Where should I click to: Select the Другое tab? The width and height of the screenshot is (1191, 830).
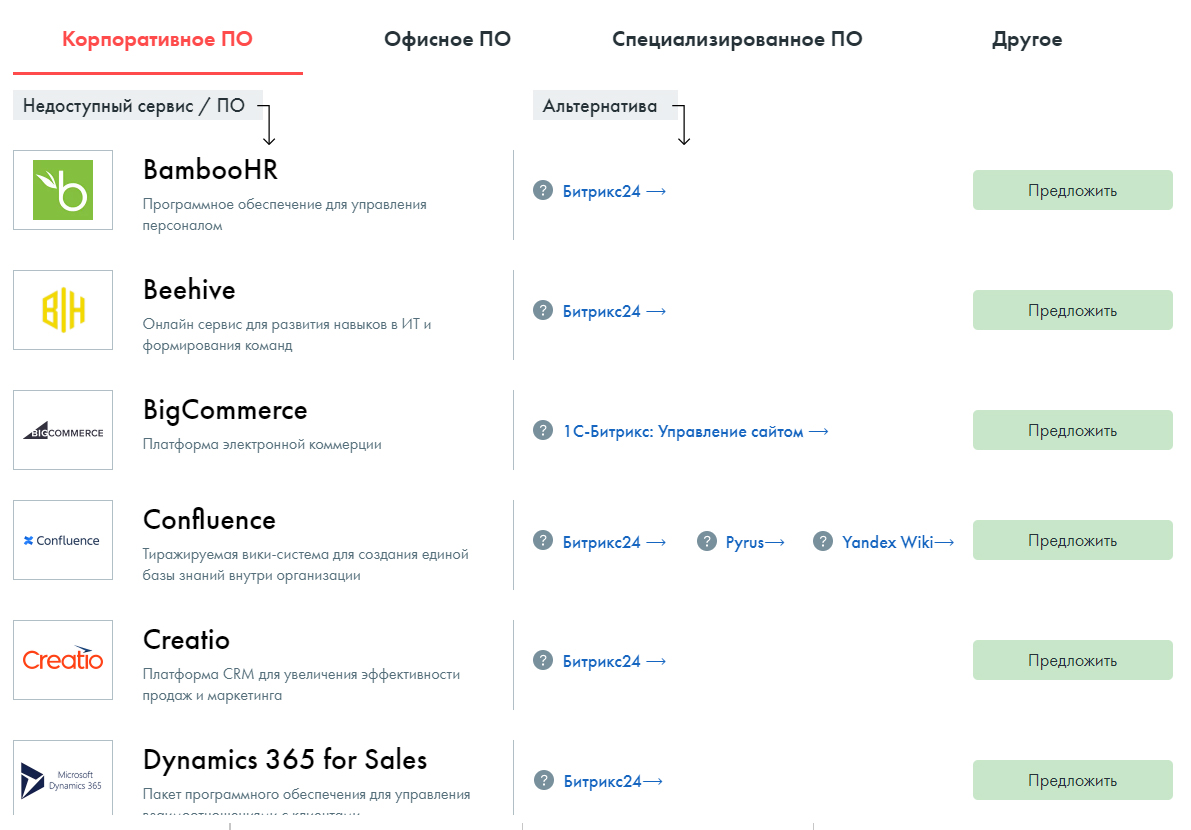(x=1027, y=39)
